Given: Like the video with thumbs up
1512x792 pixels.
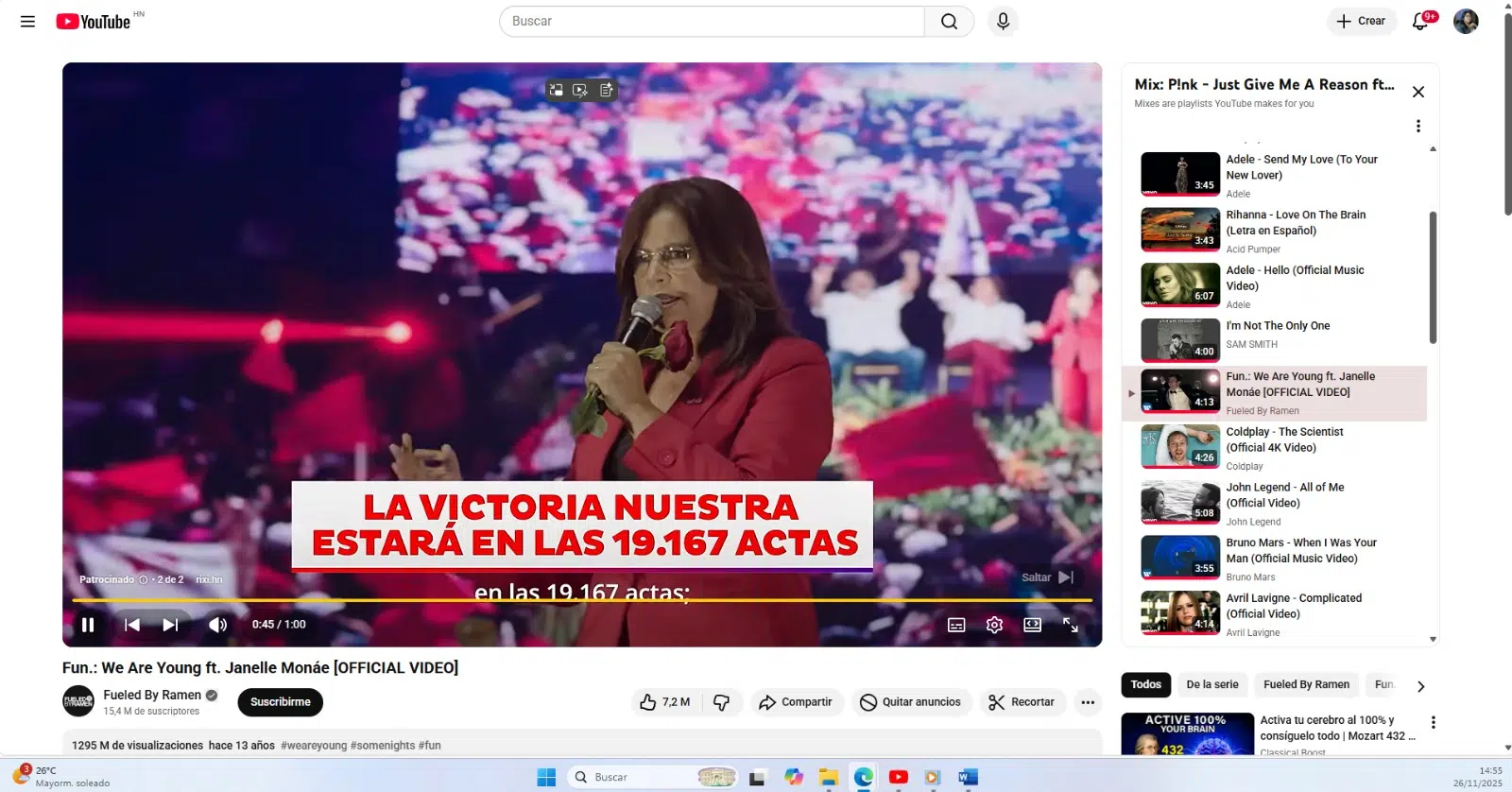Looking at the screenshot, I should pos(664,702).
